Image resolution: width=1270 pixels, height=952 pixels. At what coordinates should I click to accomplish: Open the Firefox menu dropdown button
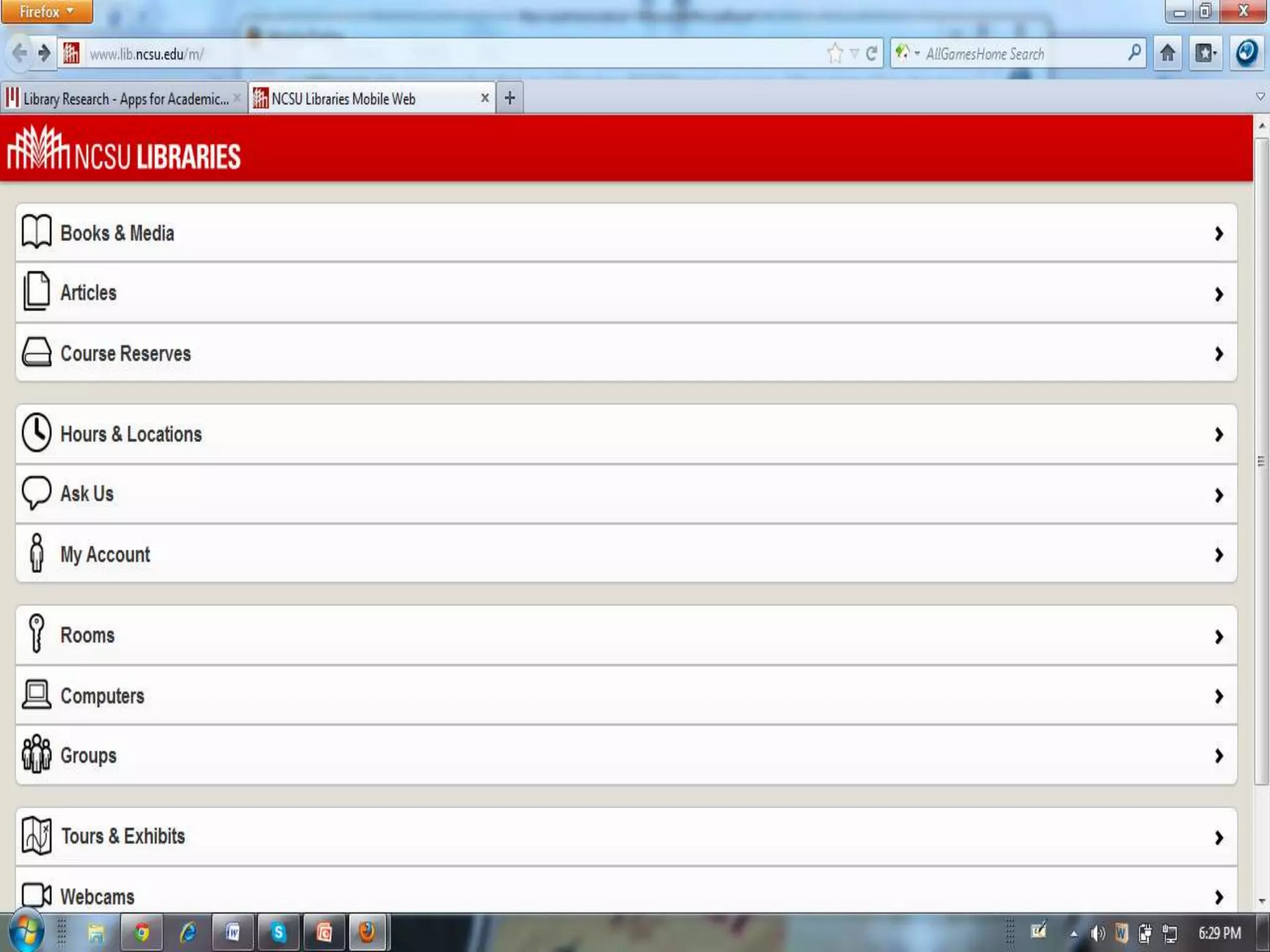(47, 11)
